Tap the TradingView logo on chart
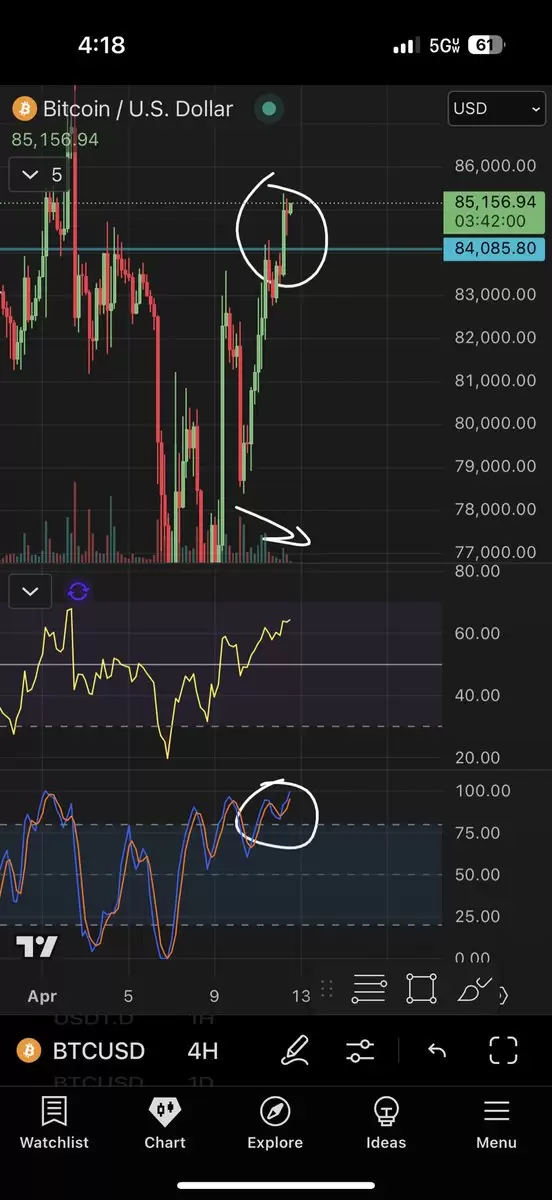Image resolution: width=552 pixels, height=1200 pixels. pos(36,945)
